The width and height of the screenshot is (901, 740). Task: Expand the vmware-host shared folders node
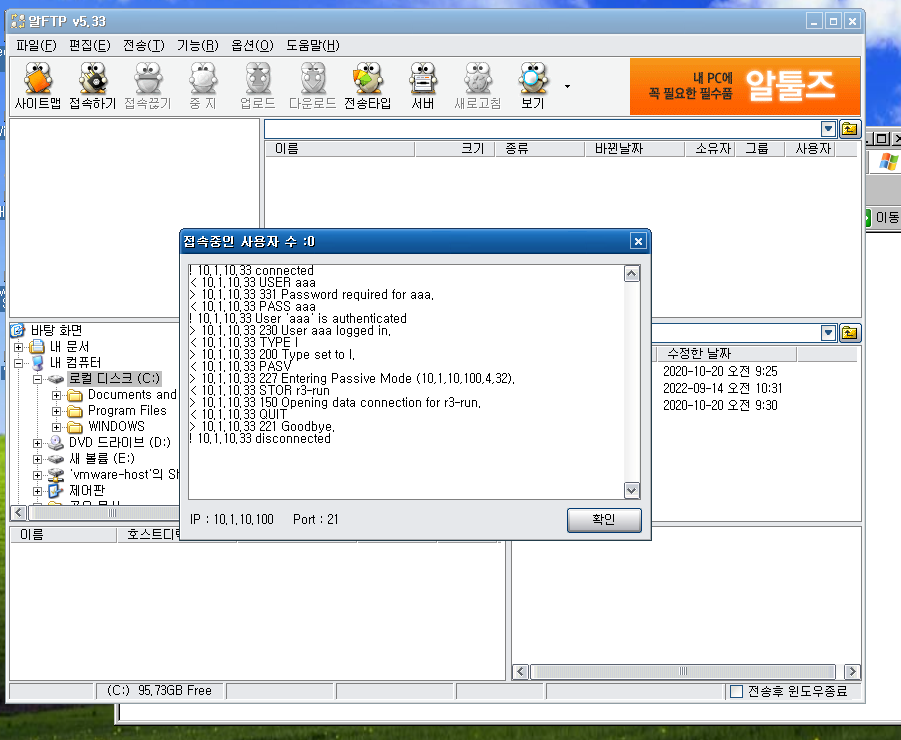pyautogui.click(x=37, y=475)
